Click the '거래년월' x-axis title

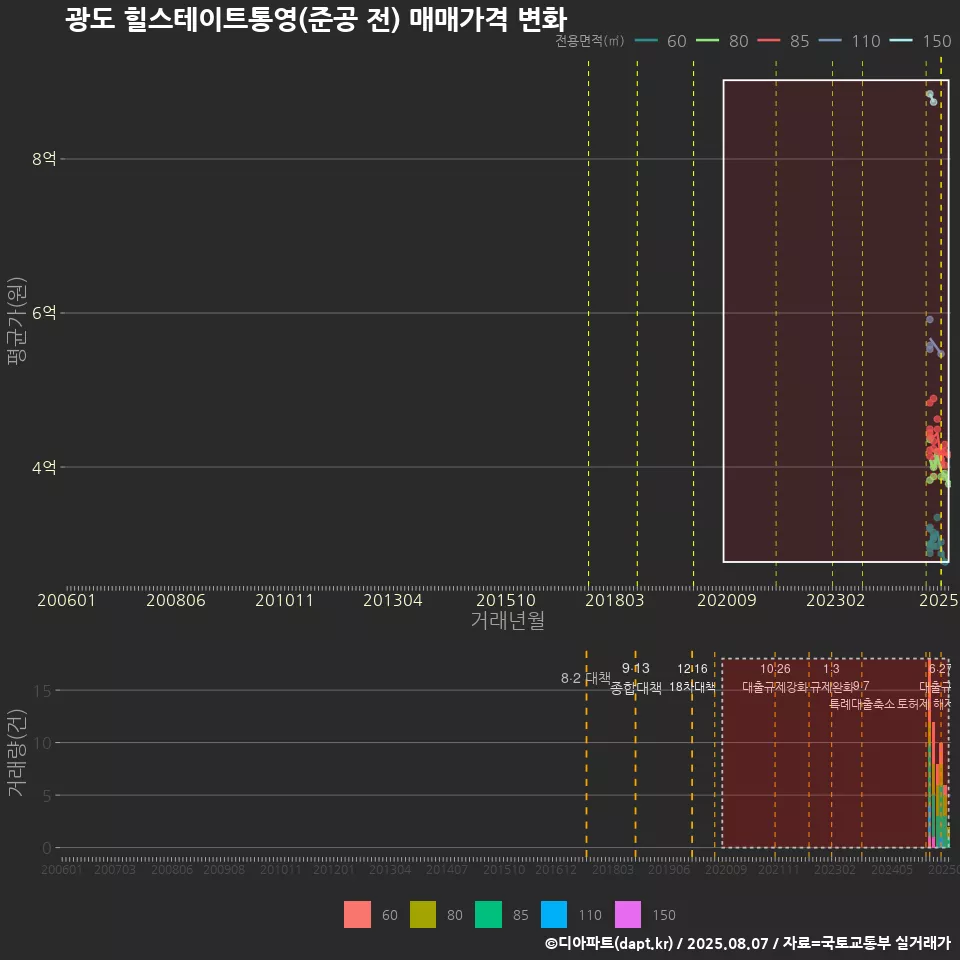pyautogui.click(x=508, y=620)
